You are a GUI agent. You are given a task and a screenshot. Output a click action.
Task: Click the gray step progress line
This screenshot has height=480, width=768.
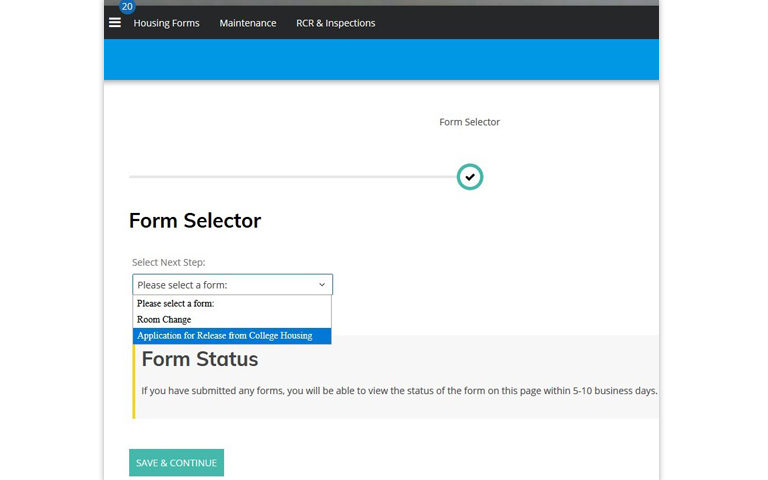point(290,177)
